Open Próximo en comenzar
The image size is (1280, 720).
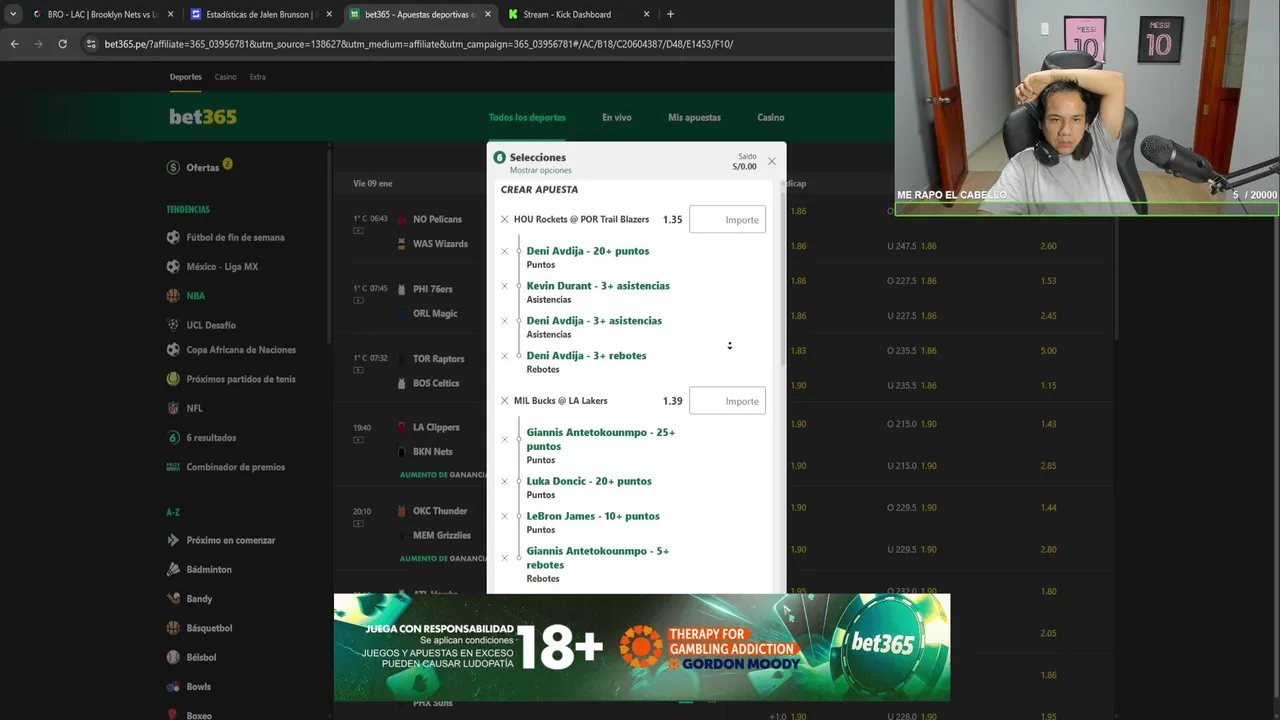(x=230, y=540)
